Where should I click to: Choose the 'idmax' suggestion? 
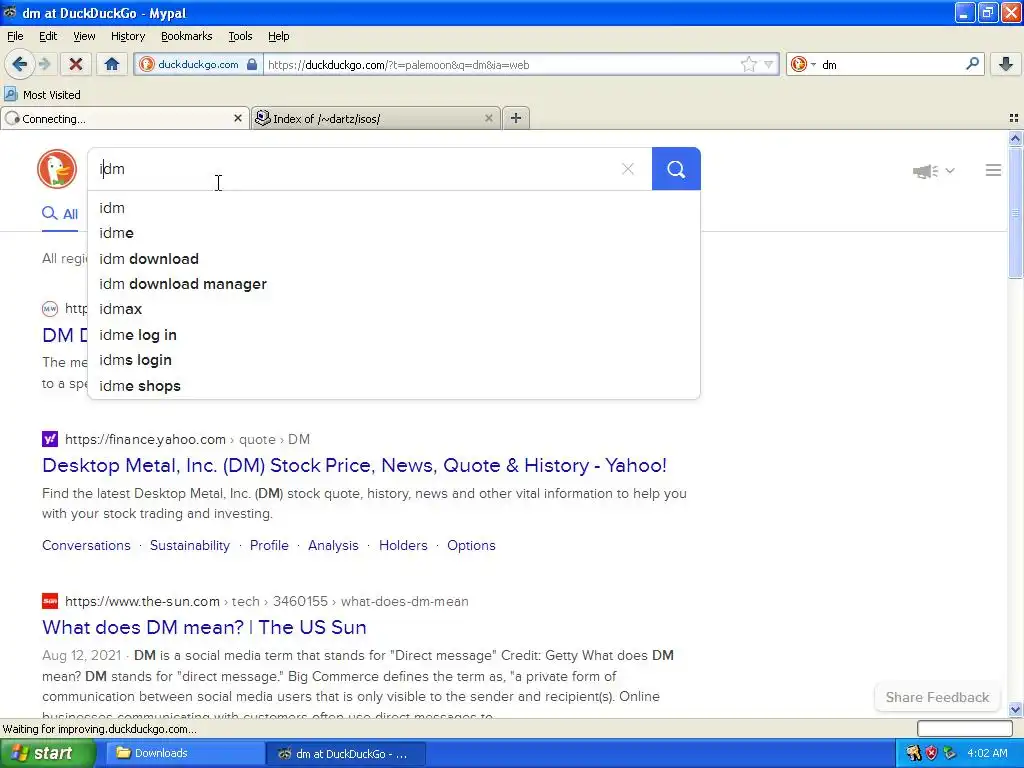394,309
